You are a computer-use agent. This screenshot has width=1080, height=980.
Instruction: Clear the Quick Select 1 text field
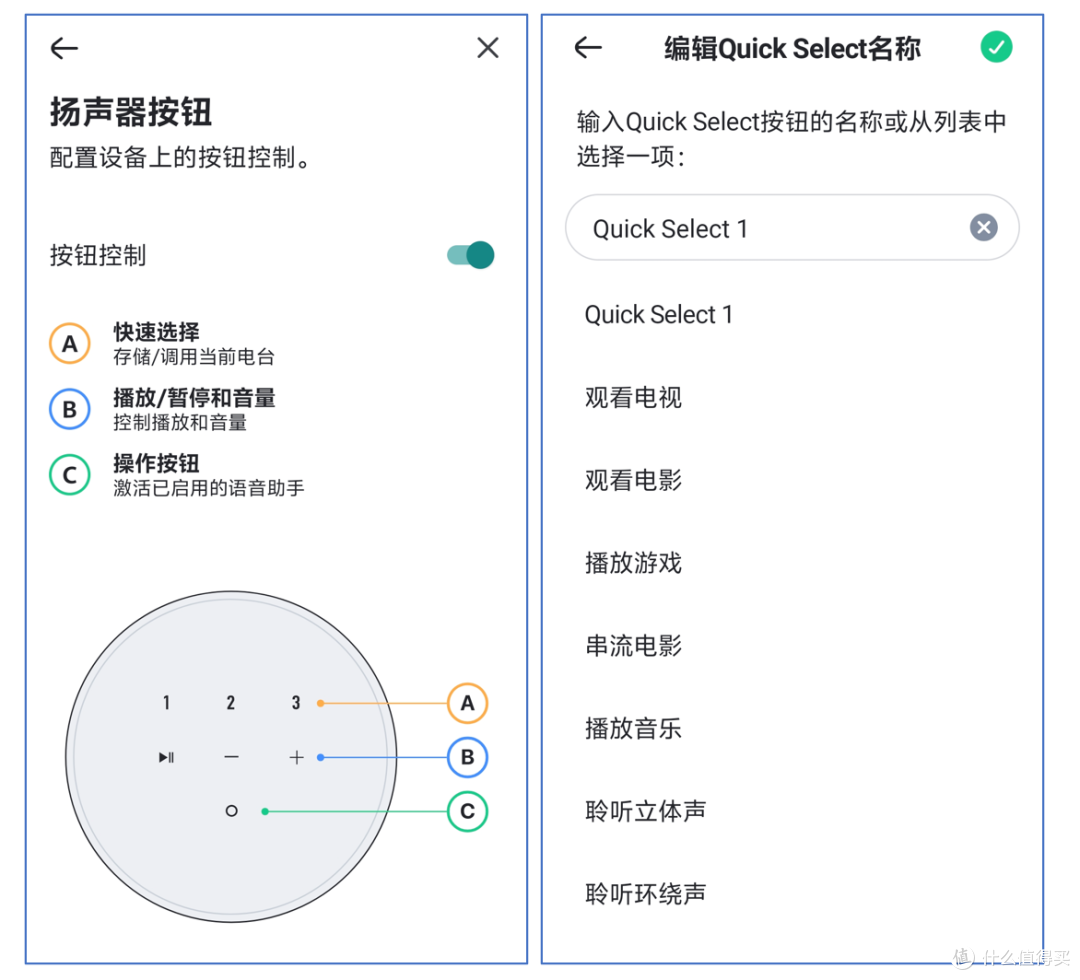tap(984, 227)
